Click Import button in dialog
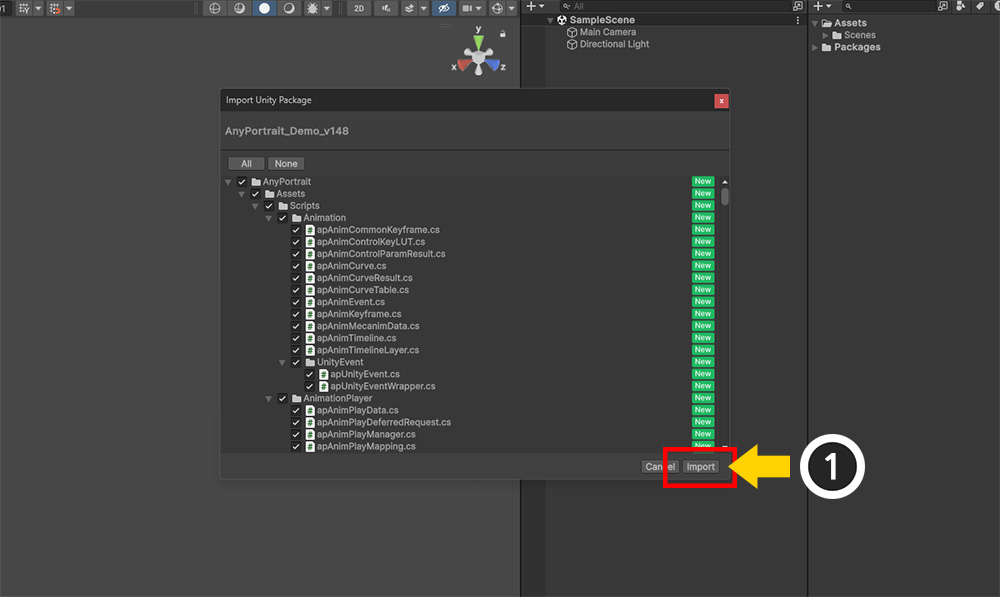Image resolution: width=1000 pixels, height=597 pixels. click(x=700, y=467)
